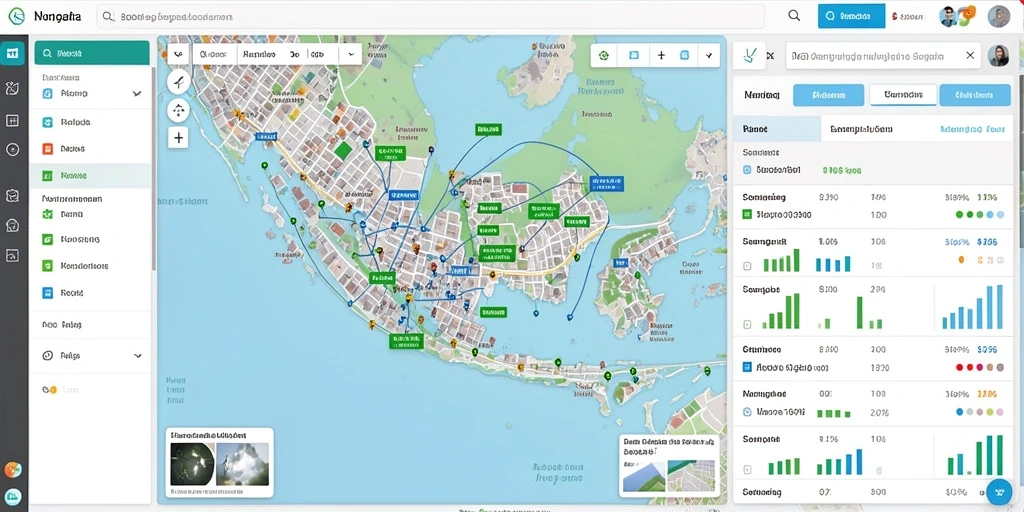The height and width of the screenshot is (512, 1024).
Task: Click the compass navigation button on the map
Action: tap(178, 82)
